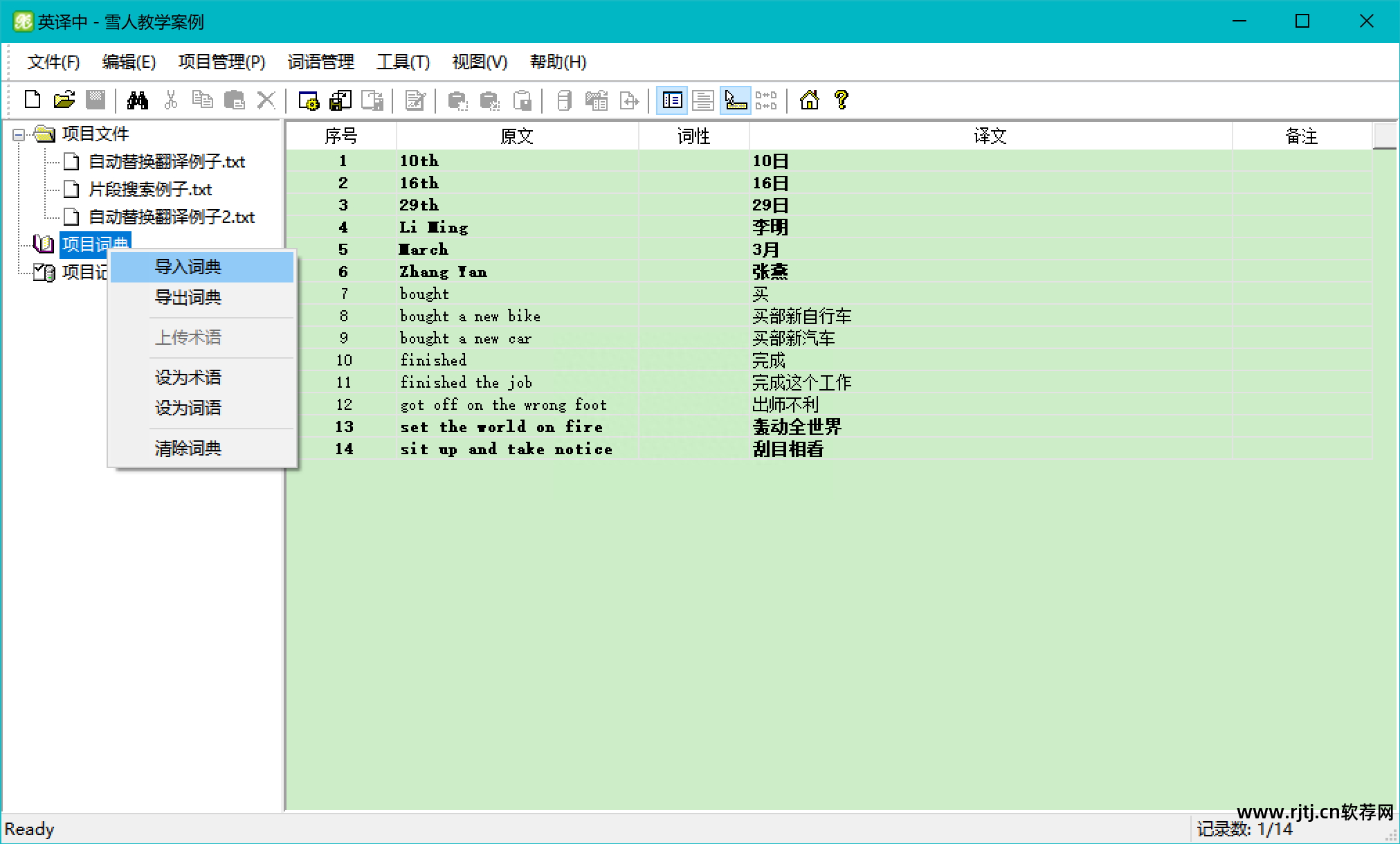Image resolution: width=1400 pixels, height=844 pixels.
Task: Click the new file icon
Action: point(33,100)
